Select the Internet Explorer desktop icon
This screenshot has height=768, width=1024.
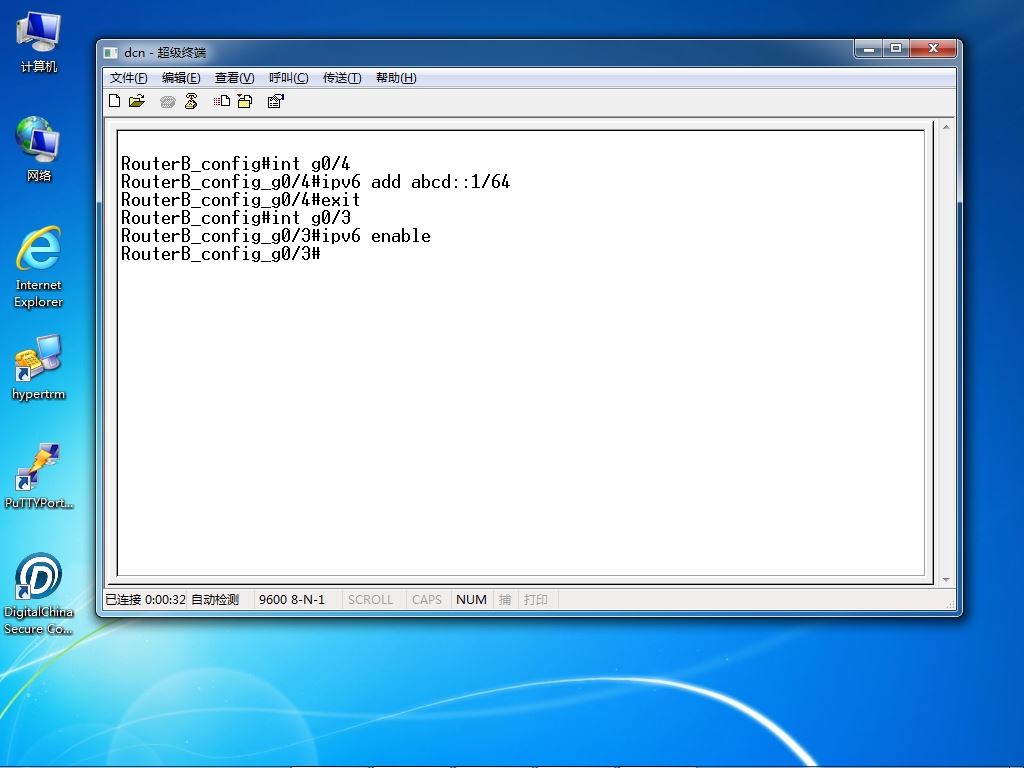pyautogui.click(x=39, y=266)
